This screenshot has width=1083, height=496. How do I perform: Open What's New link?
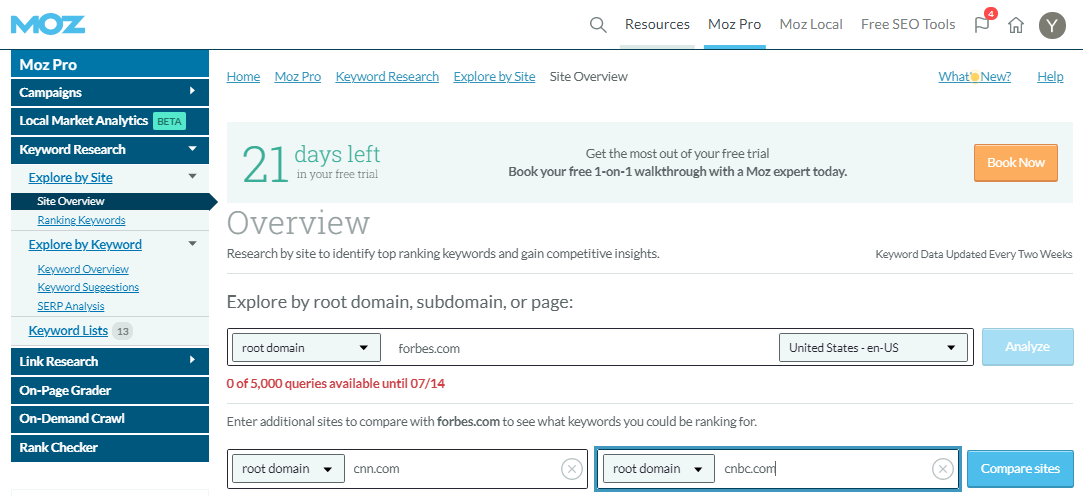pyautogui.click(x=975, y=77)
